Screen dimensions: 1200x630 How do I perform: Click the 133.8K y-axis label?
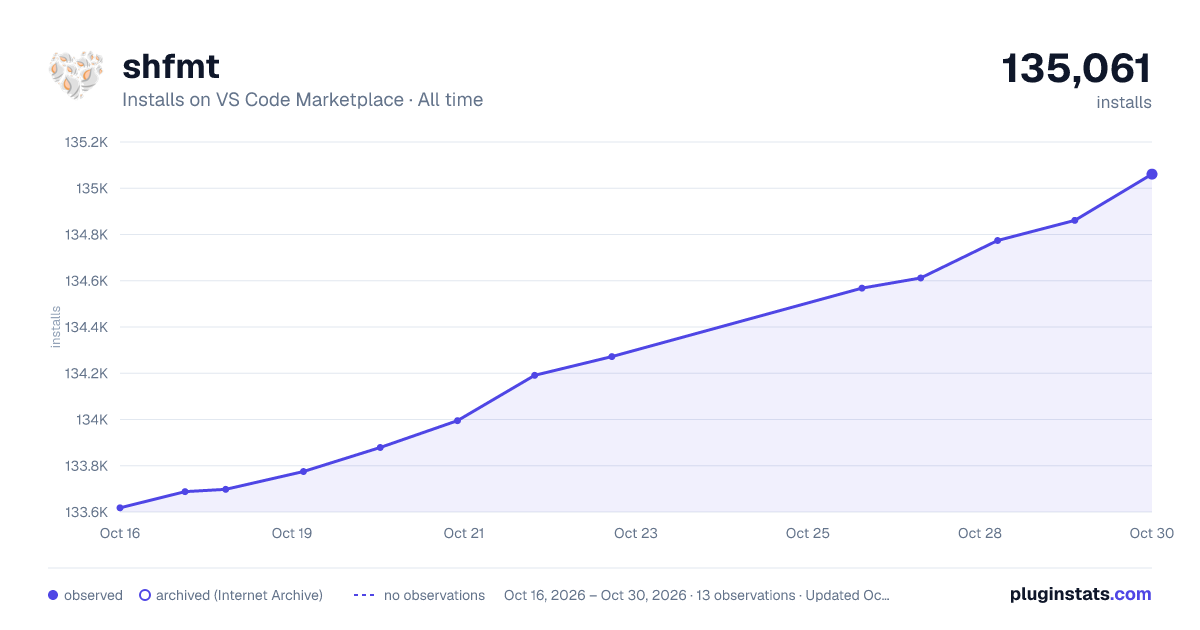click(x=86, y=466)
